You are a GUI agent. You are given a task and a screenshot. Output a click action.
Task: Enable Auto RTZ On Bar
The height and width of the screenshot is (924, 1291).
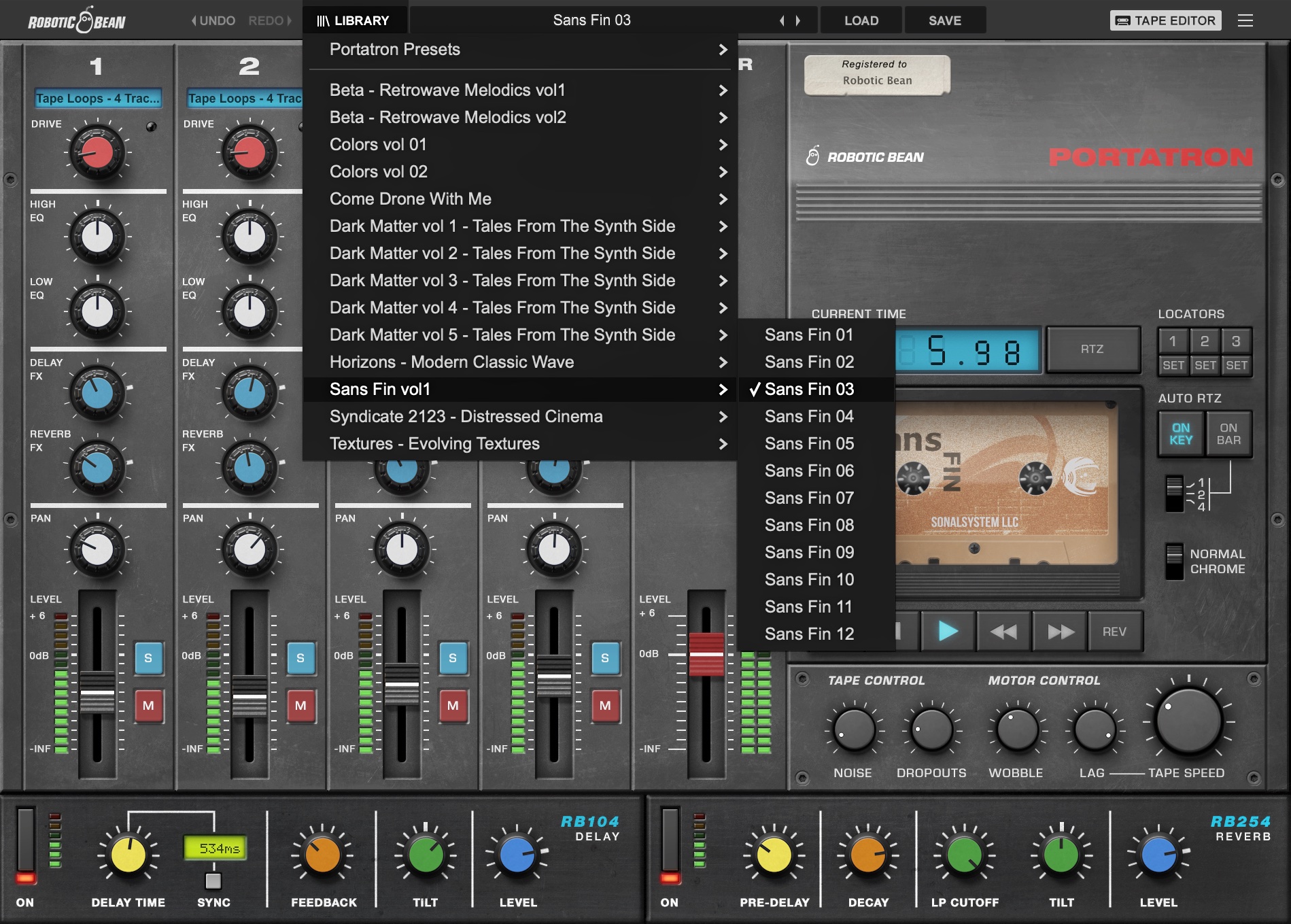pyautogui.click(x=1228, y=434)
